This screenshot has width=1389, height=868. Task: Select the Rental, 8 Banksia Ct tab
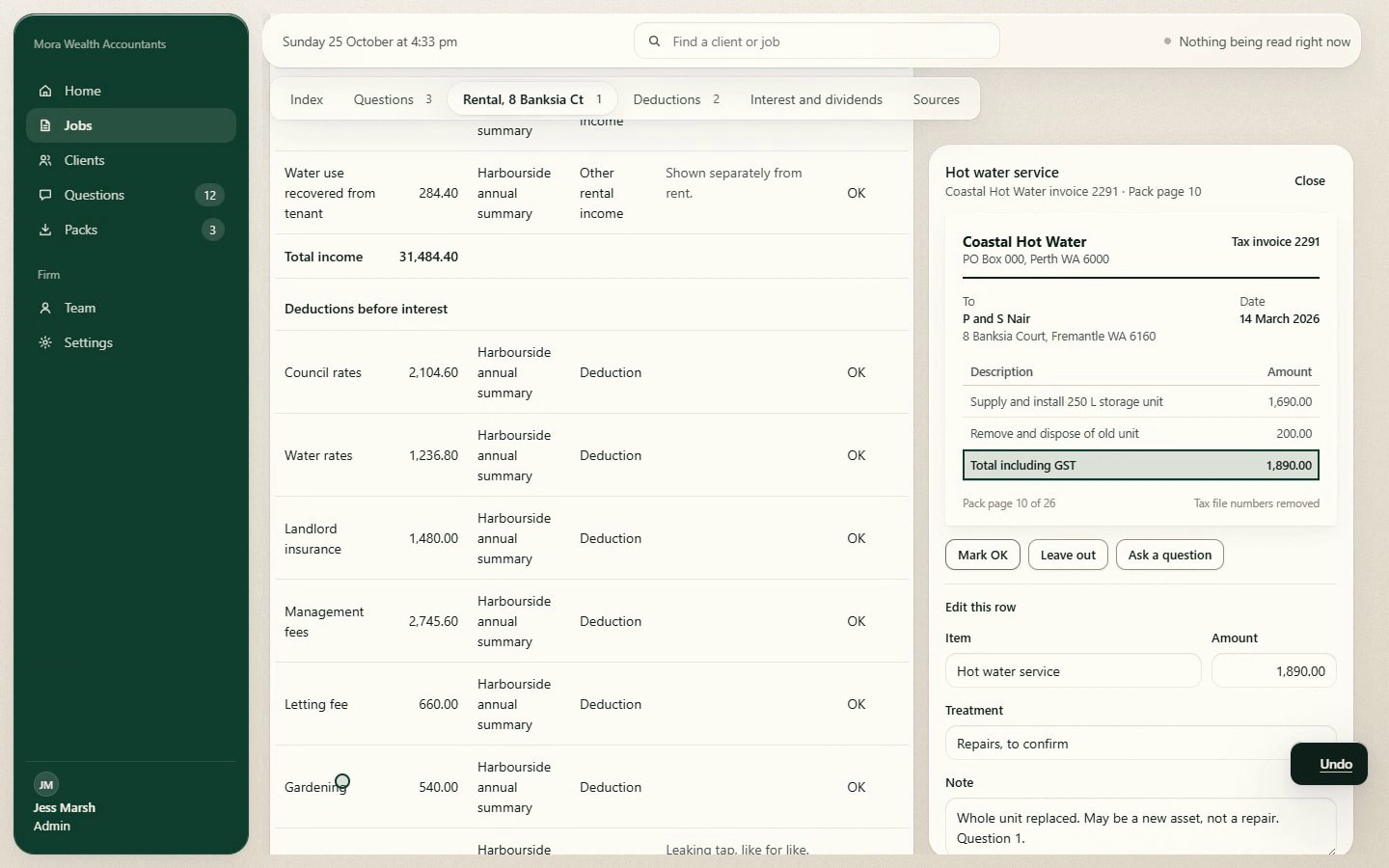click(x=532, y=99)
